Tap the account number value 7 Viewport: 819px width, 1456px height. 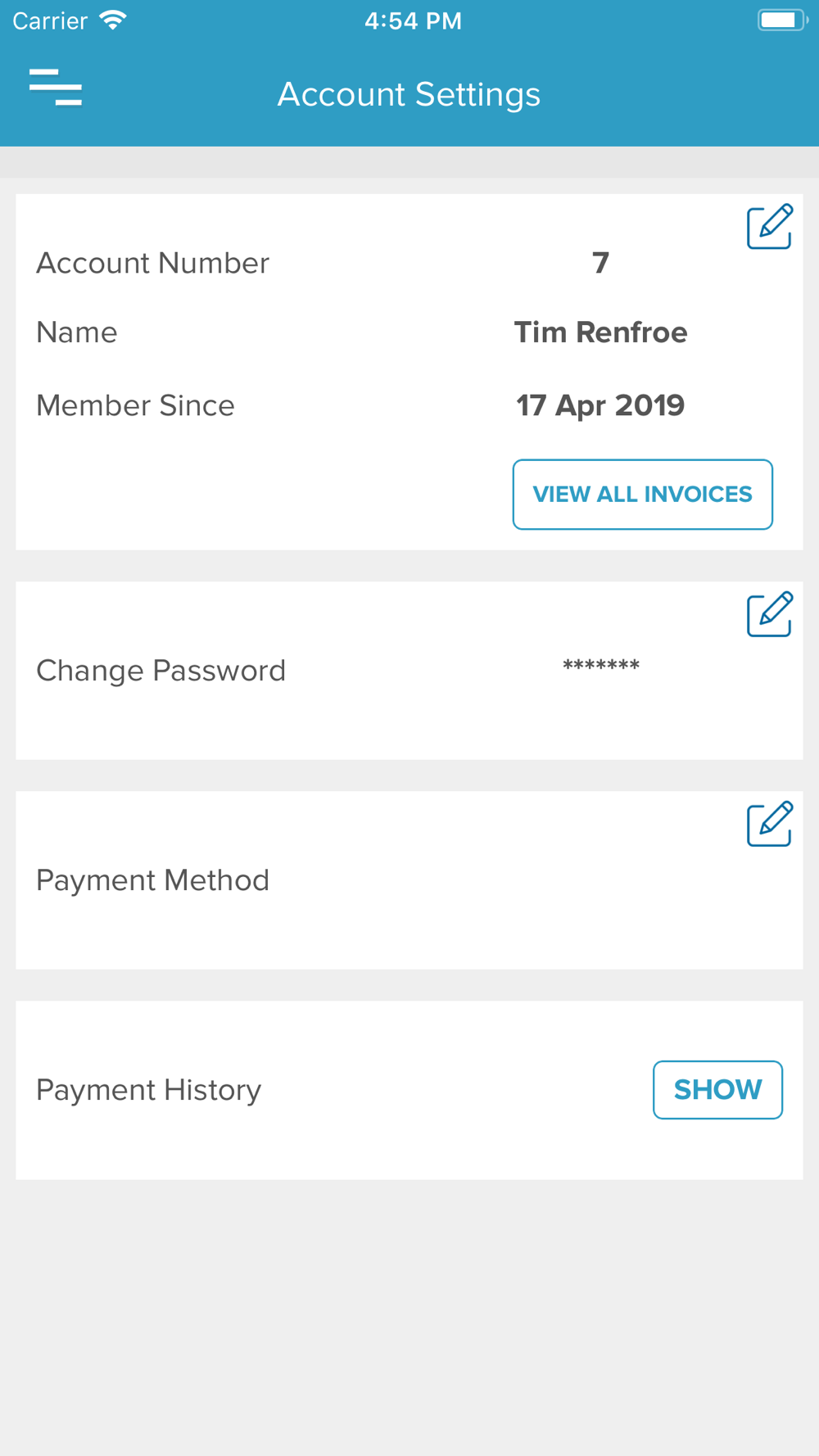pos(600,263)
